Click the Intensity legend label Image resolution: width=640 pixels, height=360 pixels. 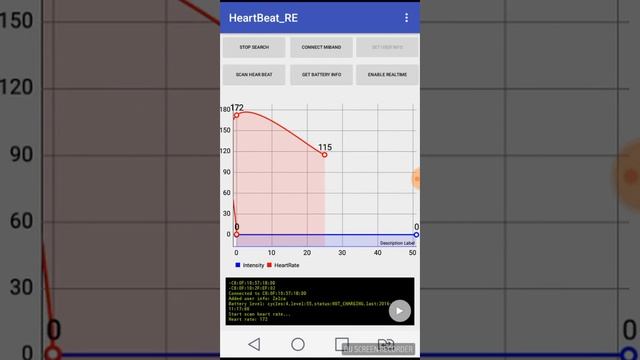point(253,265)
